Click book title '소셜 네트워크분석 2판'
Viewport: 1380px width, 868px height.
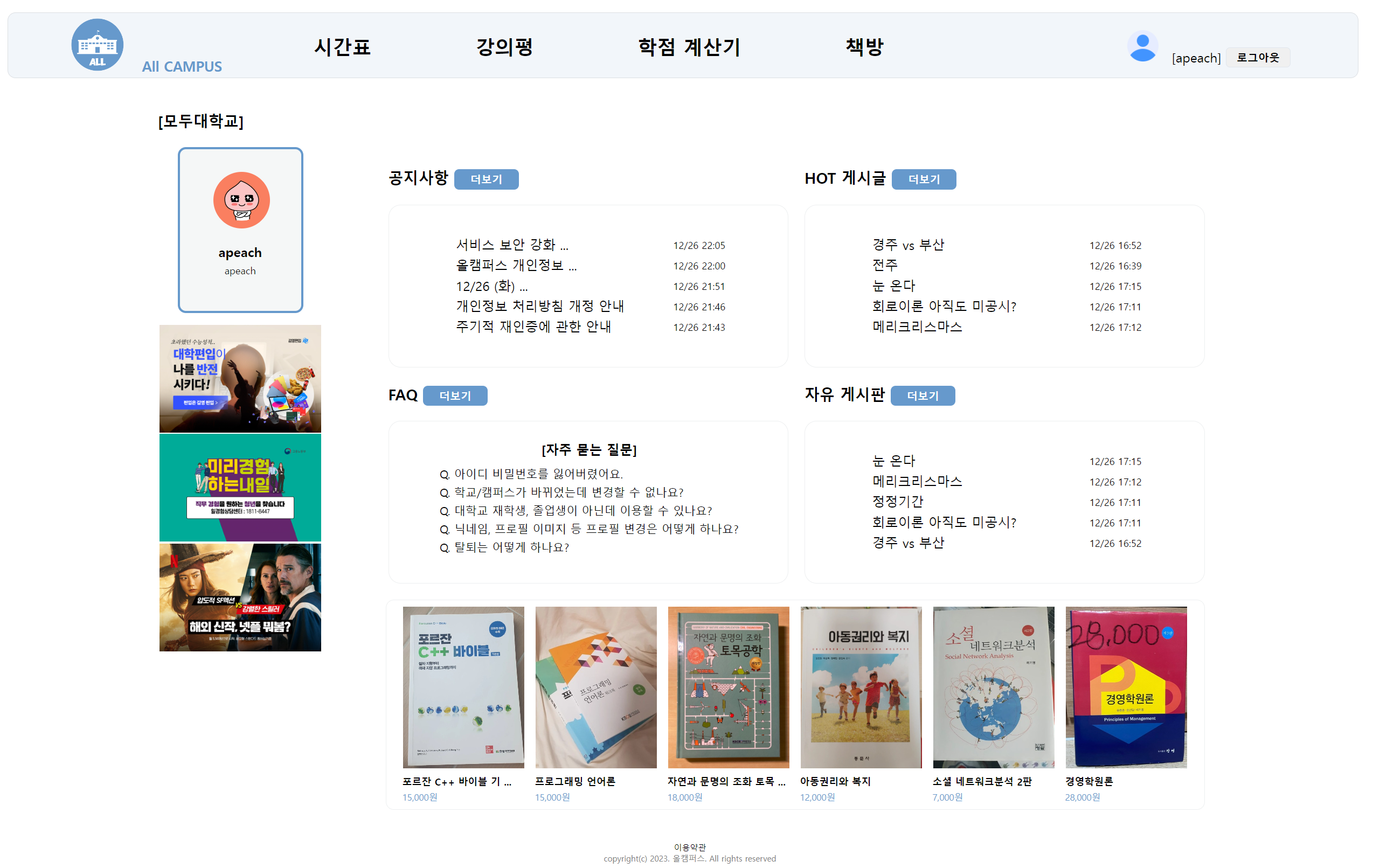(x=982, y=781)
